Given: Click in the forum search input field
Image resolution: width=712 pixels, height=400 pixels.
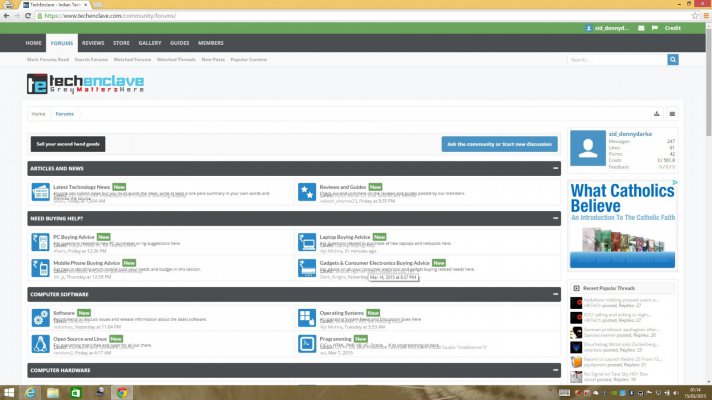Looking at the screenshot, I should coord(617,59).
